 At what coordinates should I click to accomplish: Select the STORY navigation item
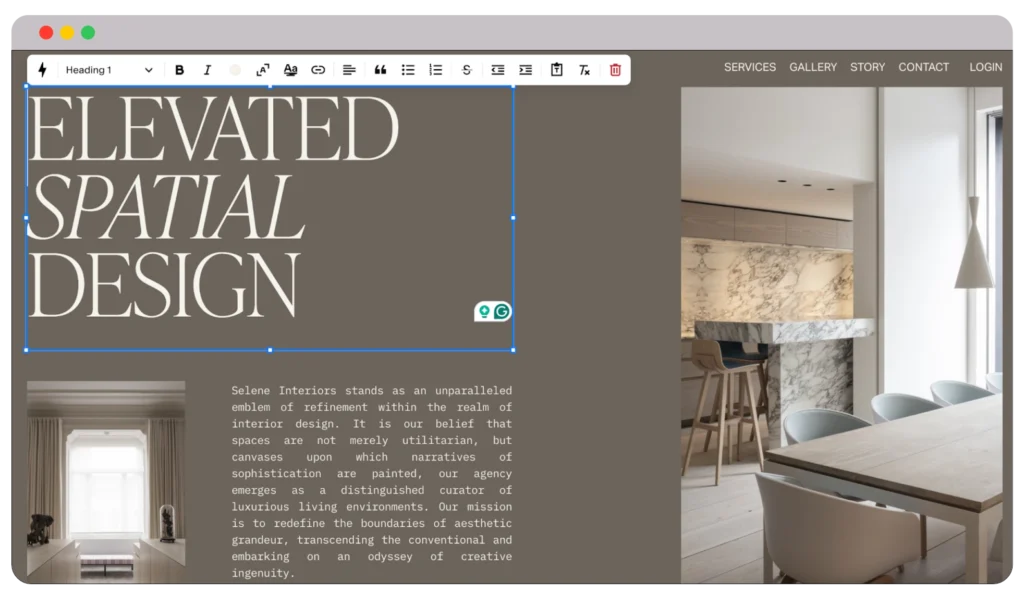coord(867,67)
